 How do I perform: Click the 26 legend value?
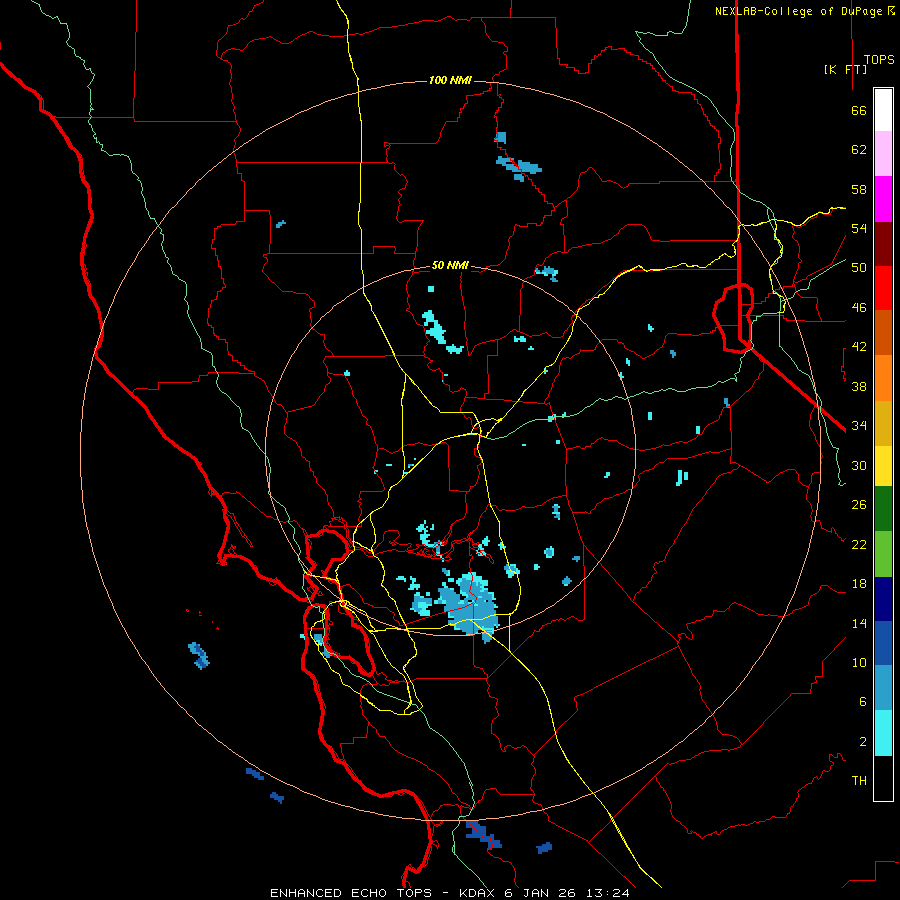click(859, 505)
